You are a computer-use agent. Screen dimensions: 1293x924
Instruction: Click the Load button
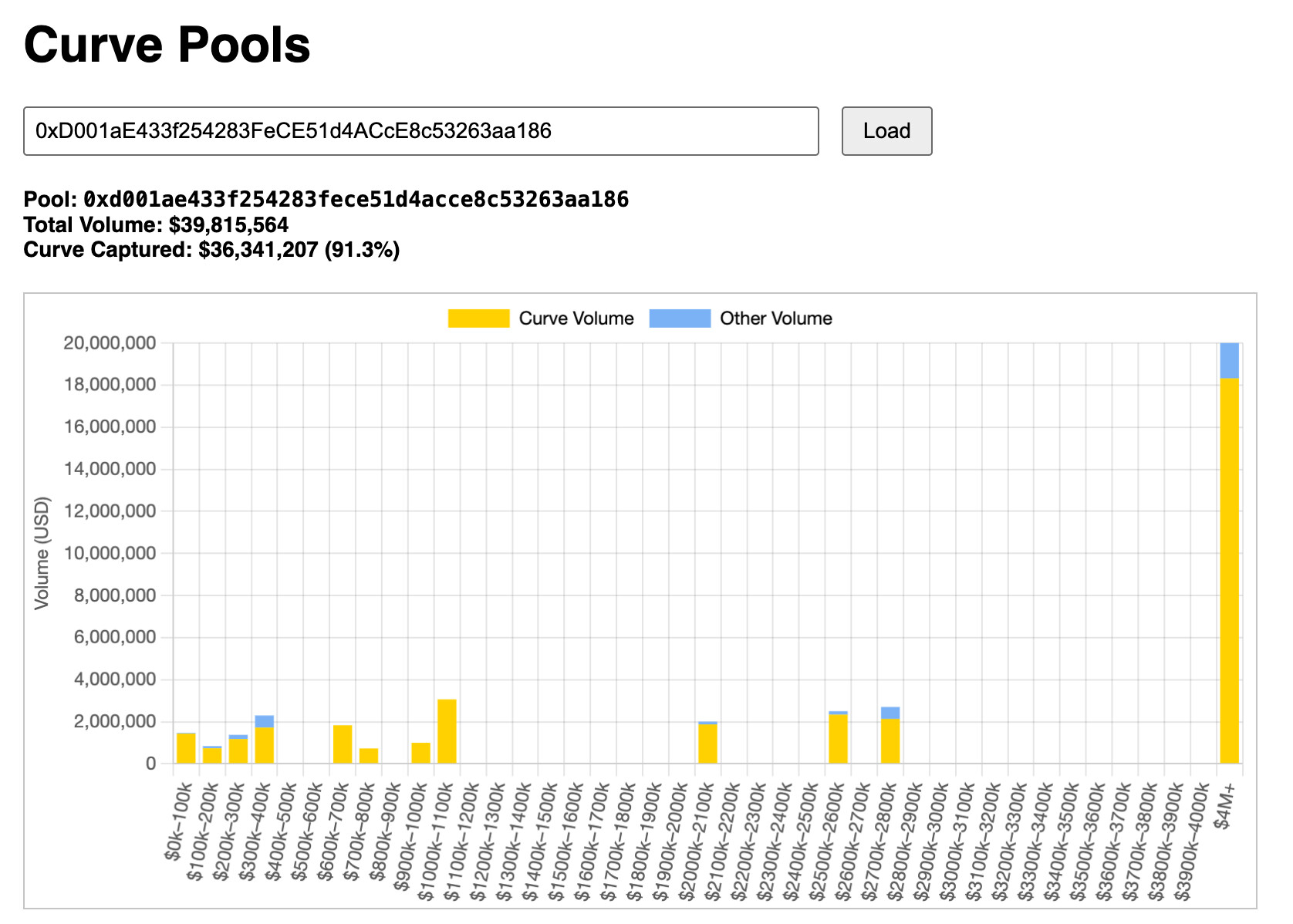click(886, 131)
